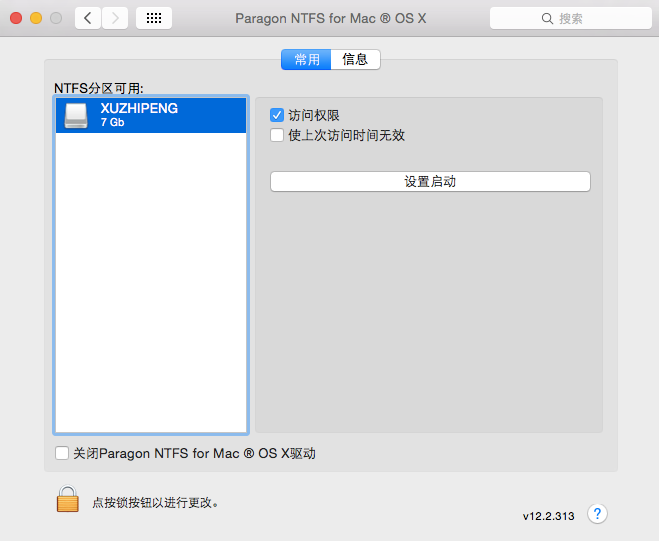Viewport: 659px width, 541px height.
Task: Click the magnifier icon in search field
Action: tap(547, 18)
